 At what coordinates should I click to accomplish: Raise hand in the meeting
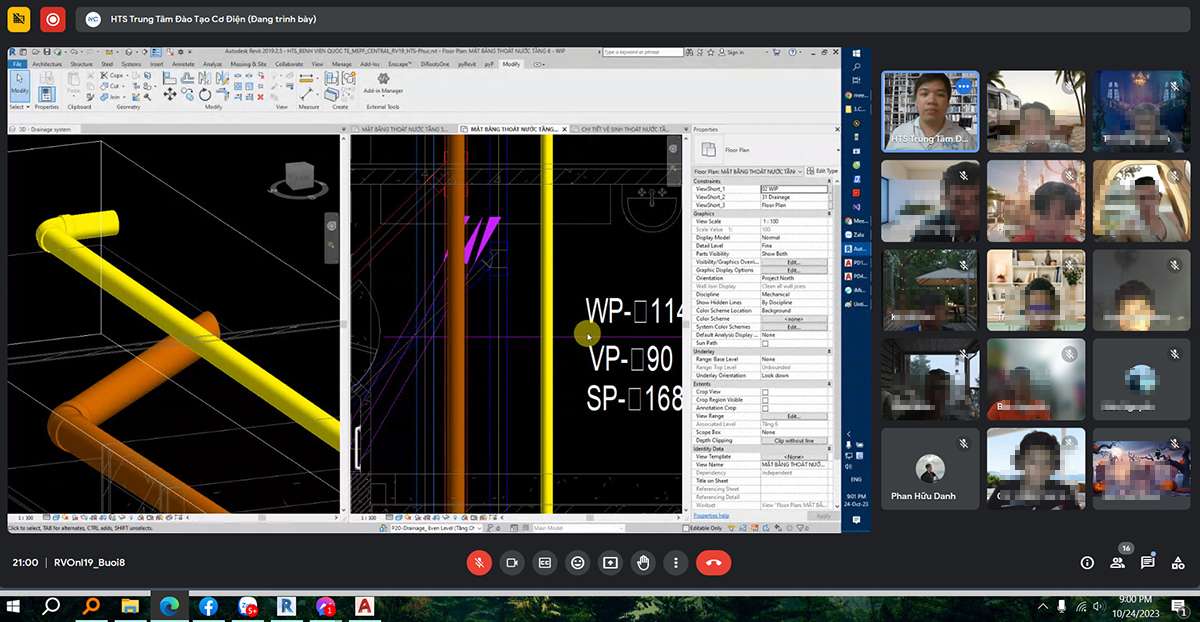click(643, 562)
